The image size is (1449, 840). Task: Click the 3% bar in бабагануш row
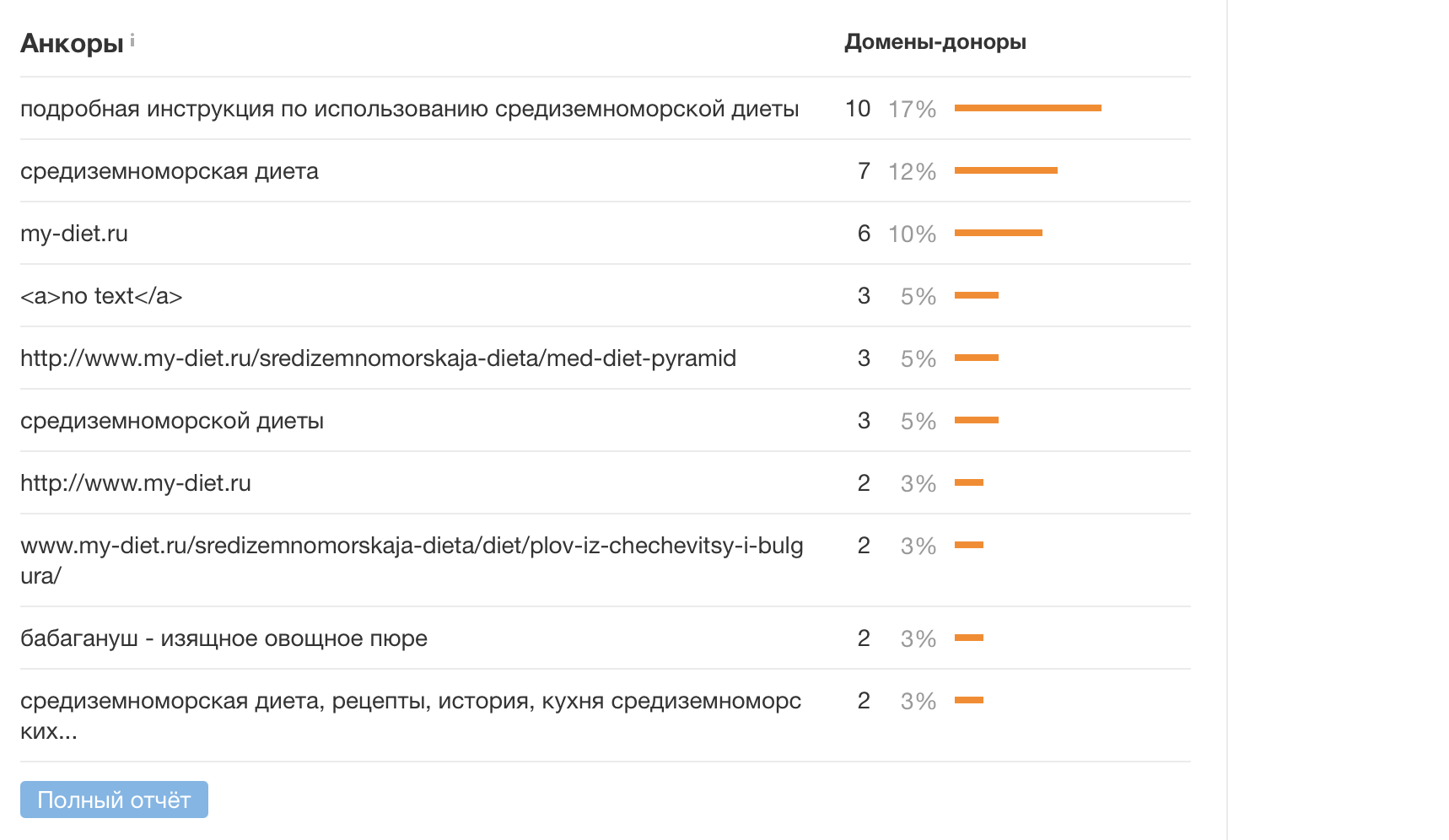969,638
